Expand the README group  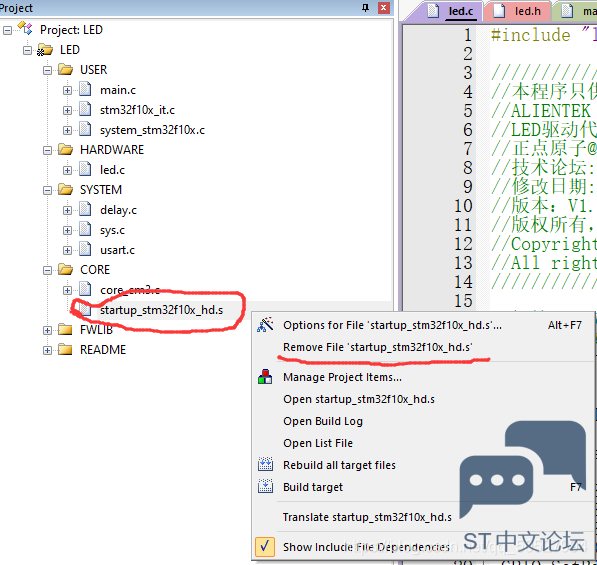(47, 350)
